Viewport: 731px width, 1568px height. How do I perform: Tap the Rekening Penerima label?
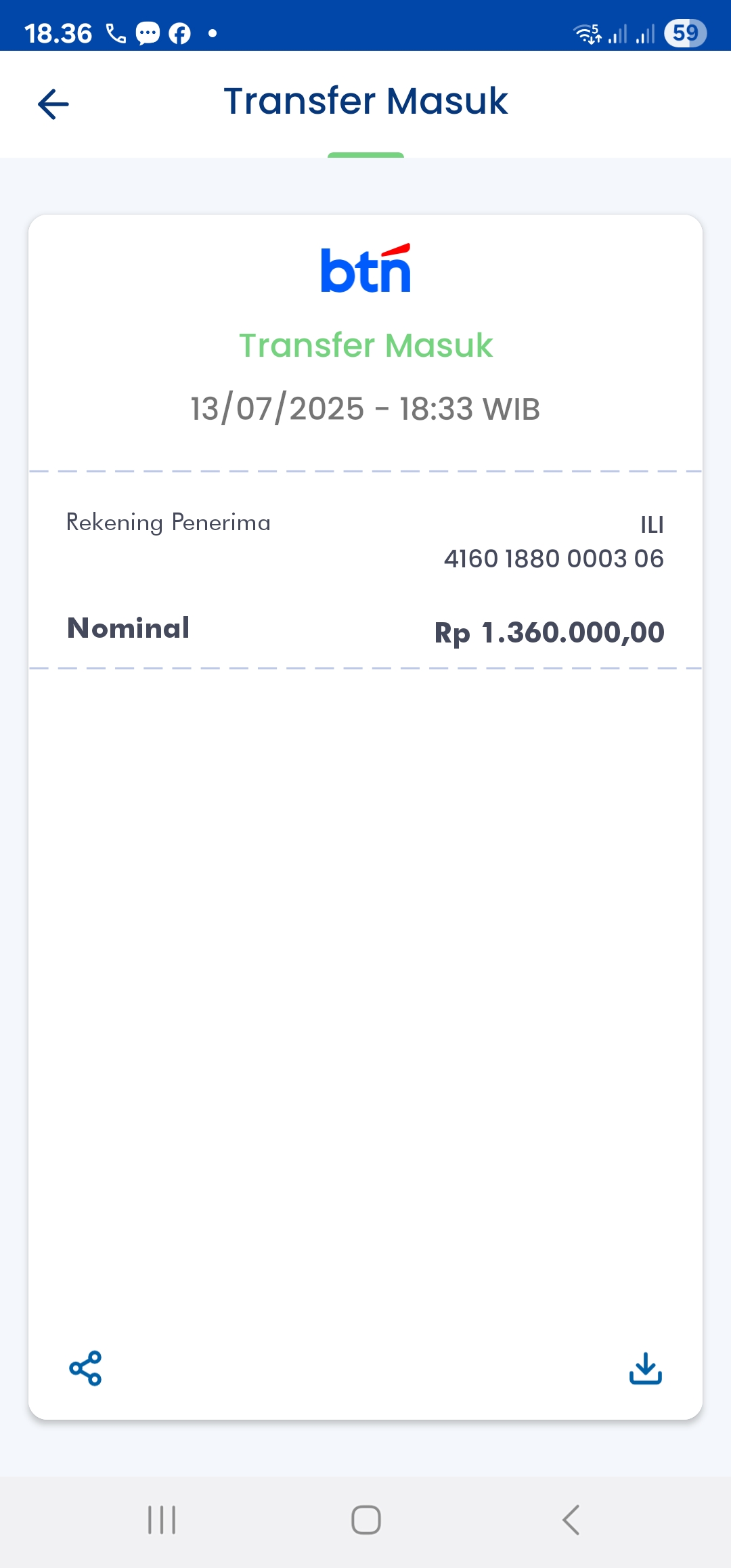point(168,523)
